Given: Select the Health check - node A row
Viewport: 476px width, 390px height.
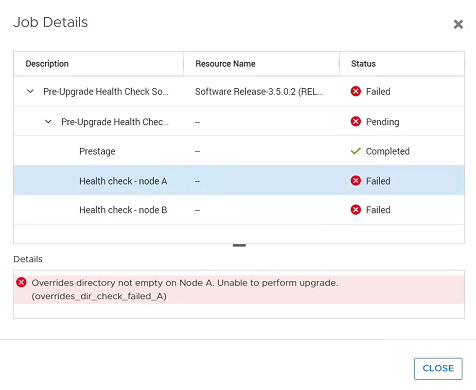Looking at the screenshot, I should click(x=239, y=180).
